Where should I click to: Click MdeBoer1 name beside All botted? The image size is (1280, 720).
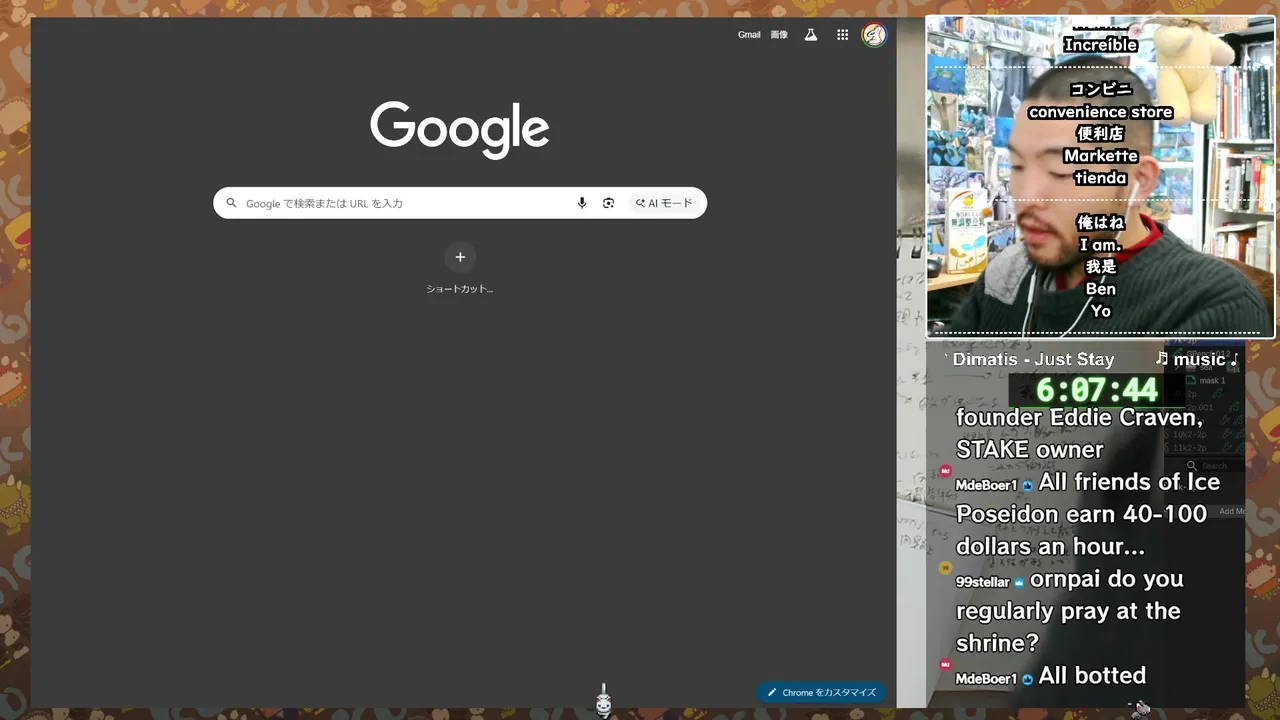[986, 679]
